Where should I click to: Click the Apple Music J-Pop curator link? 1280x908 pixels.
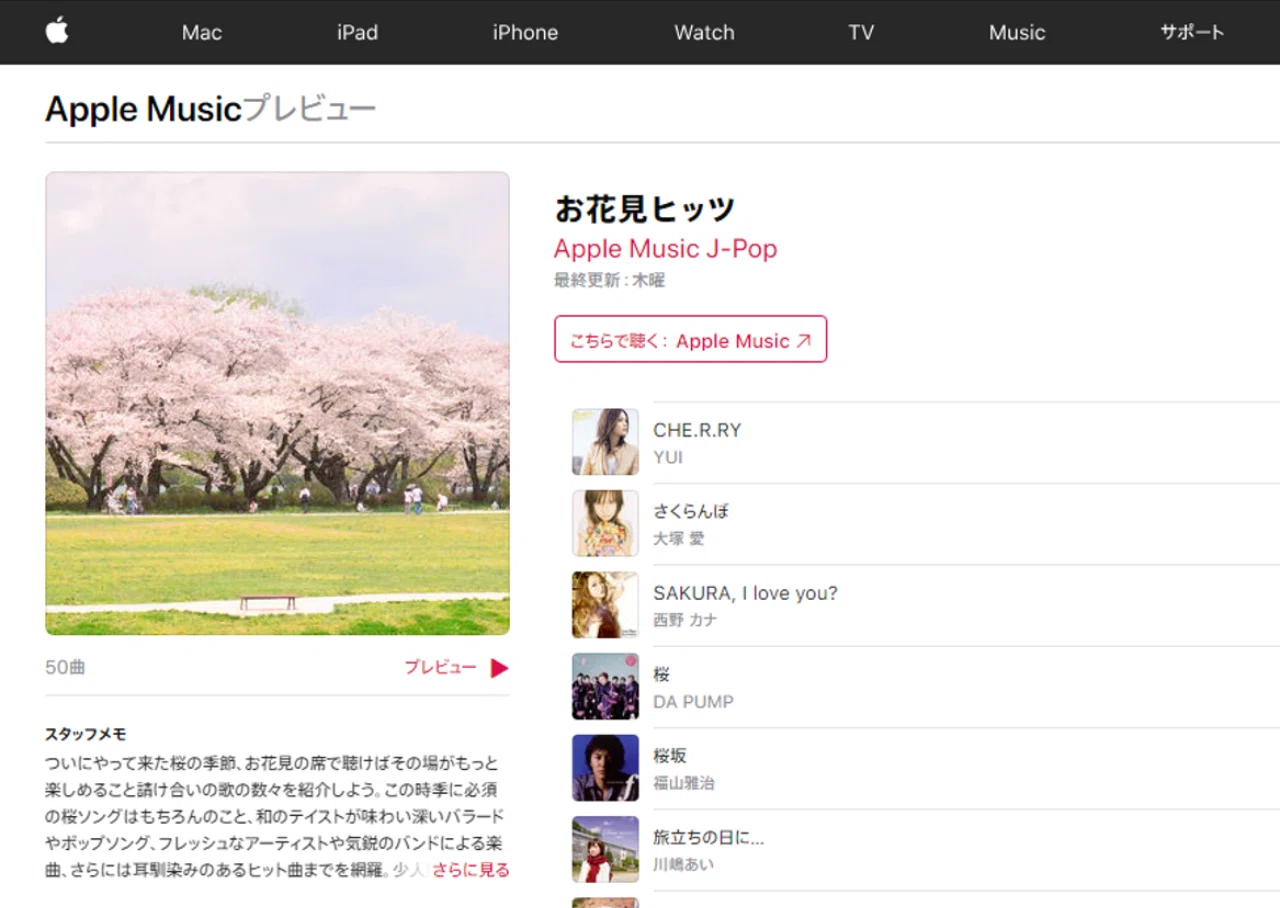665,248
